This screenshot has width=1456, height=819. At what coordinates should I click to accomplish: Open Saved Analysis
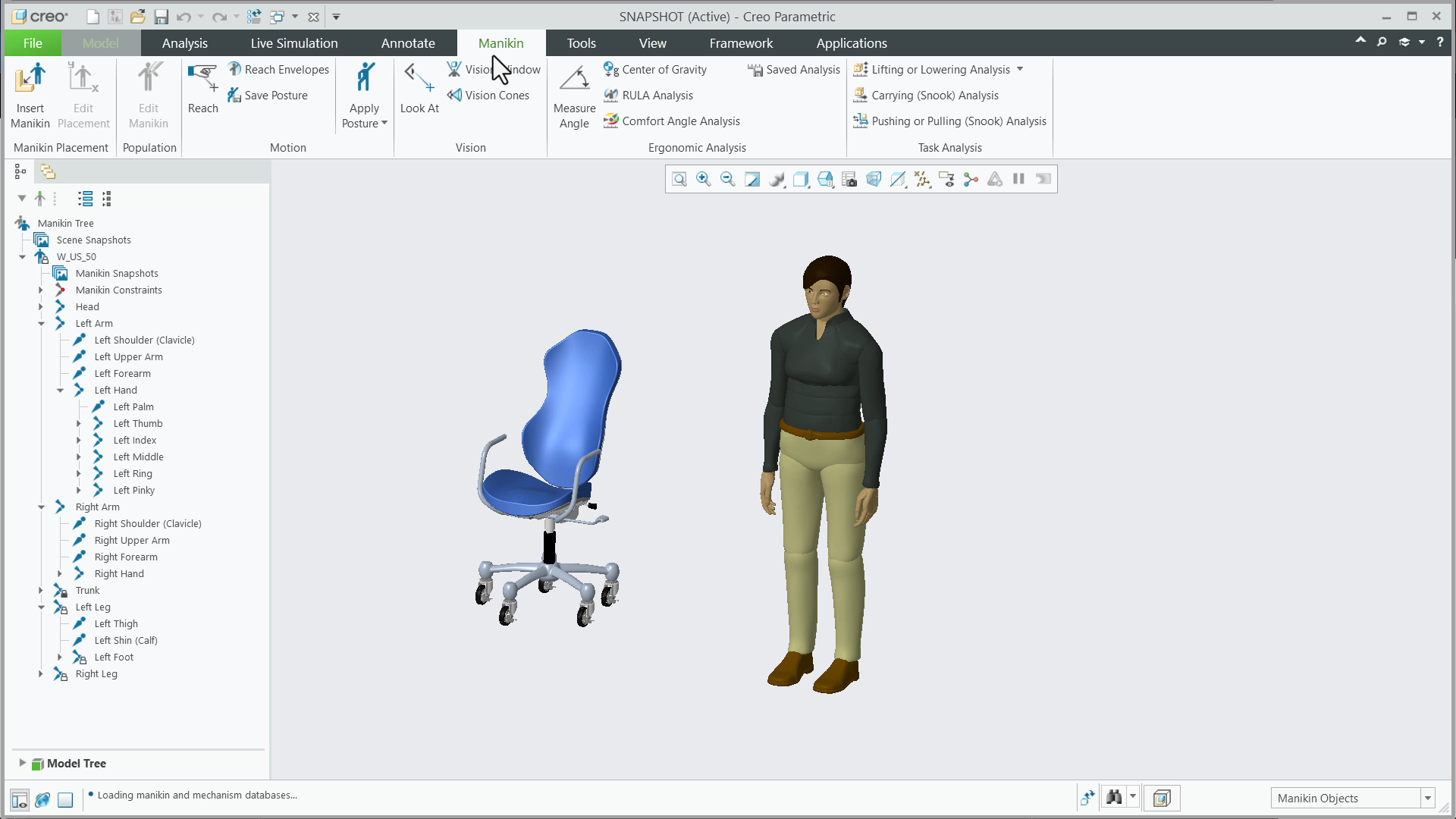coord(794,70)
